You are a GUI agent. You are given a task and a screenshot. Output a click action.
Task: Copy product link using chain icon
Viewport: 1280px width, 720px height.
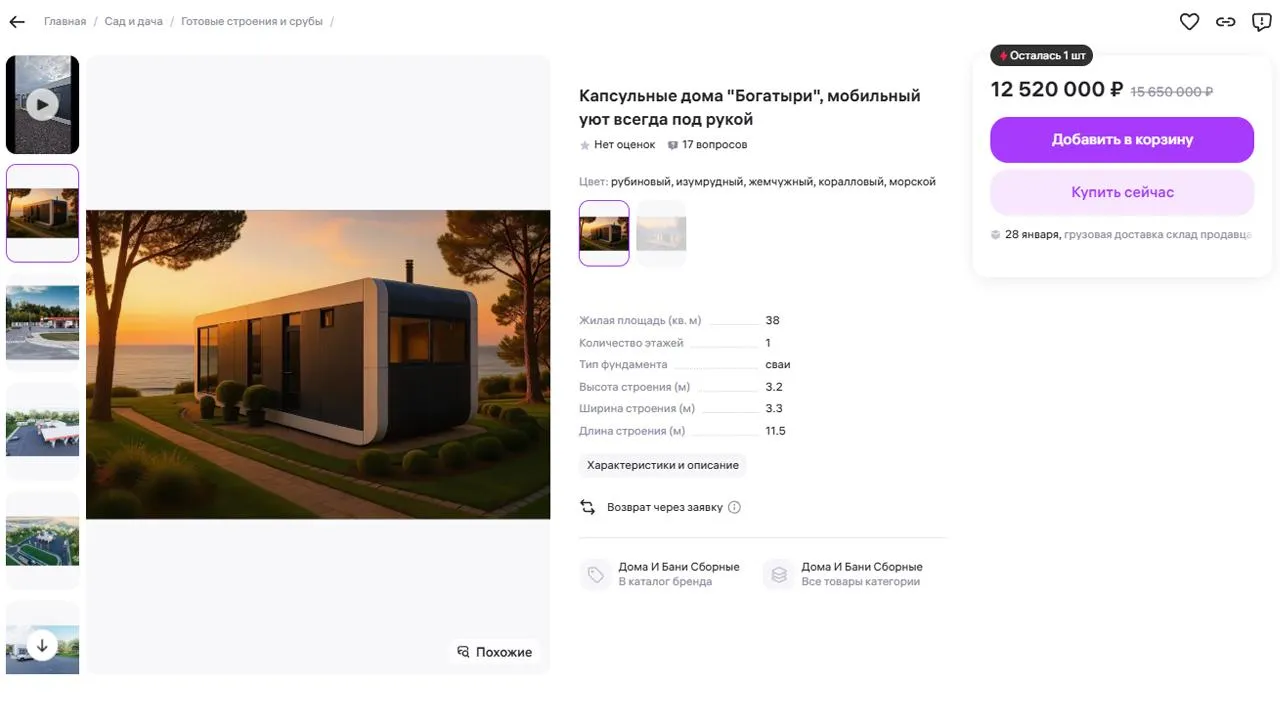click(x=1225, y=21)
